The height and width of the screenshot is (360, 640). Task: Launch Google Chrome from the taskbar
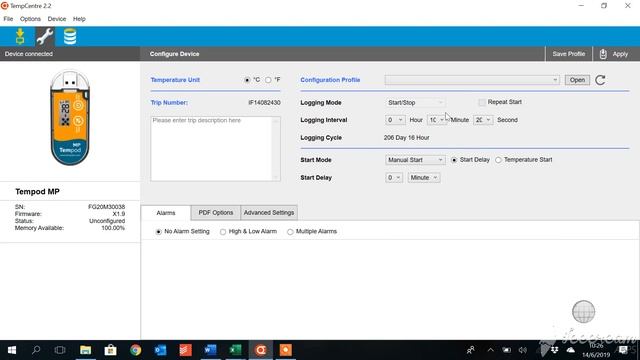136,350
